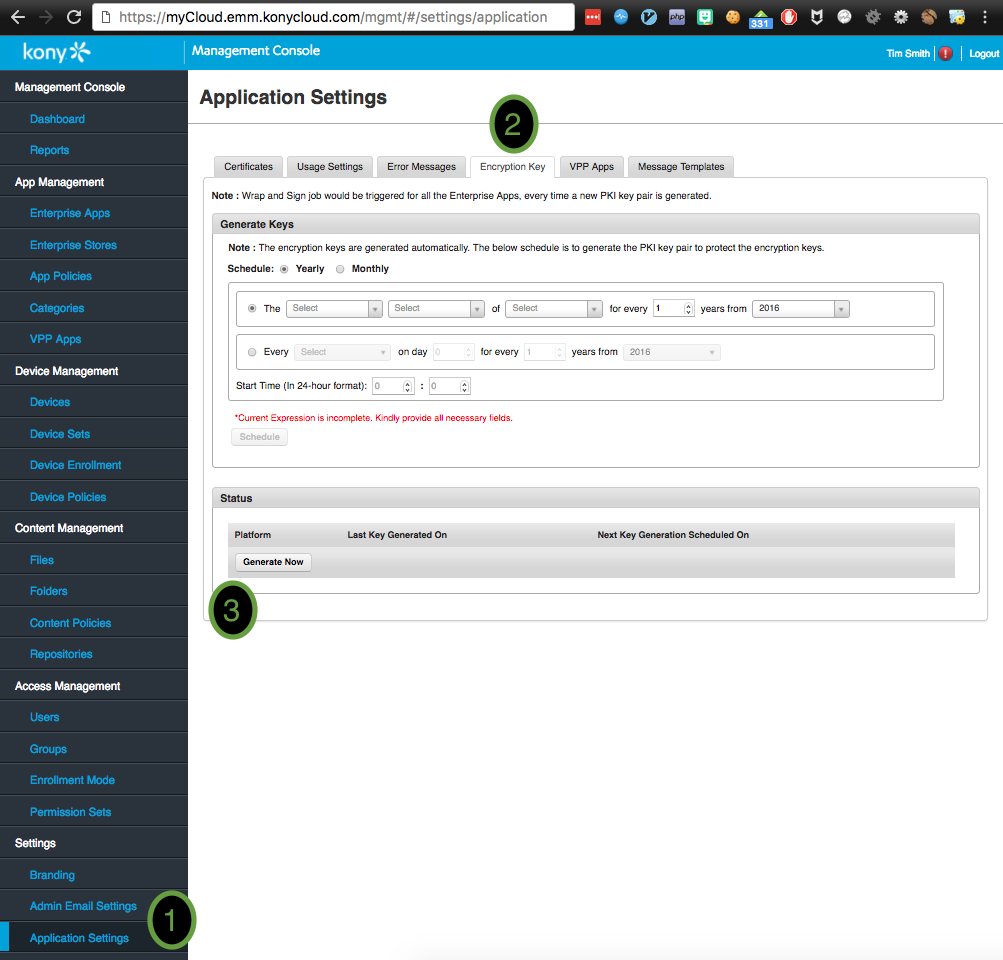Open the blue pulse monitor extension icon
Screen dimensions: 1003x960
(x=620, y=17)
